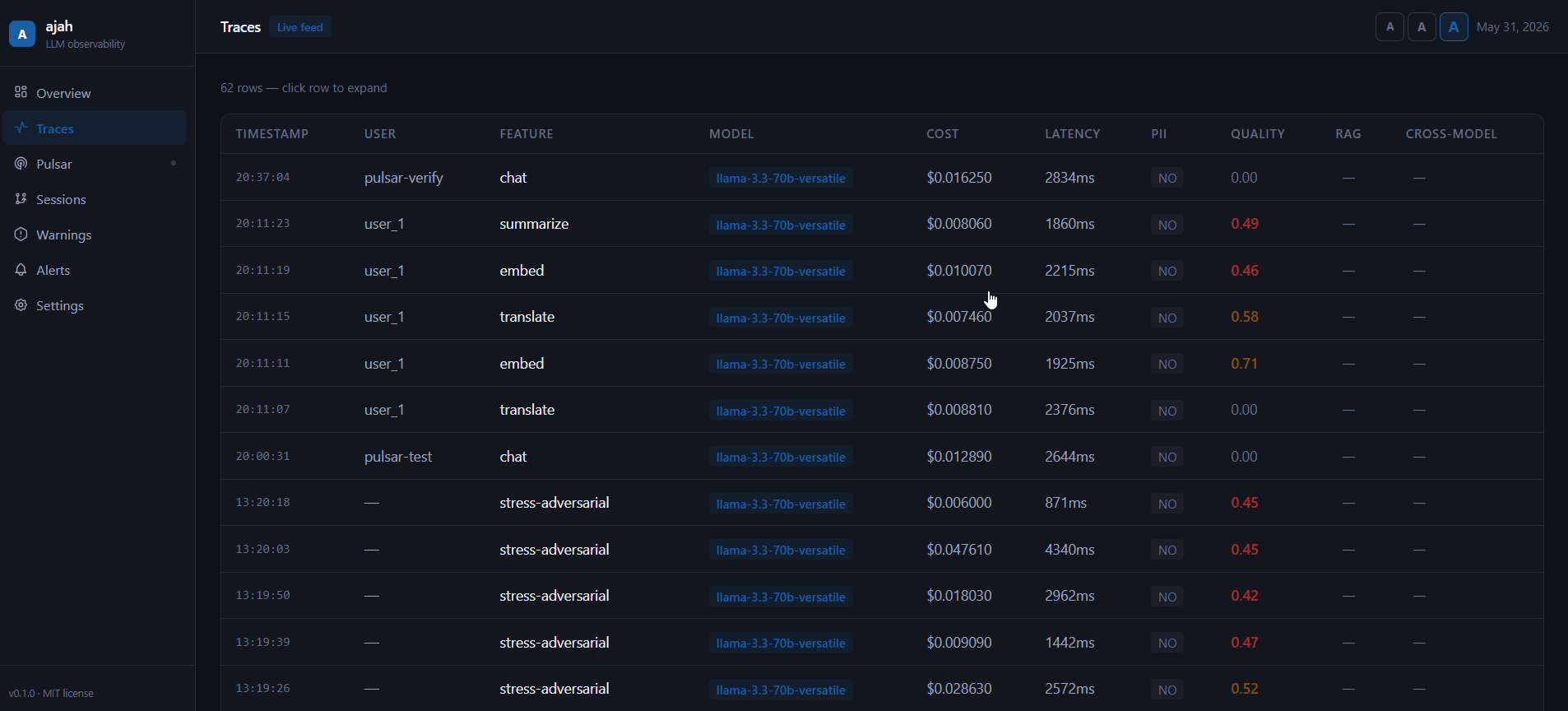Click the USER column header
Screen dimensions: 1568x711
pyautogui.click(x=380, y=134)
